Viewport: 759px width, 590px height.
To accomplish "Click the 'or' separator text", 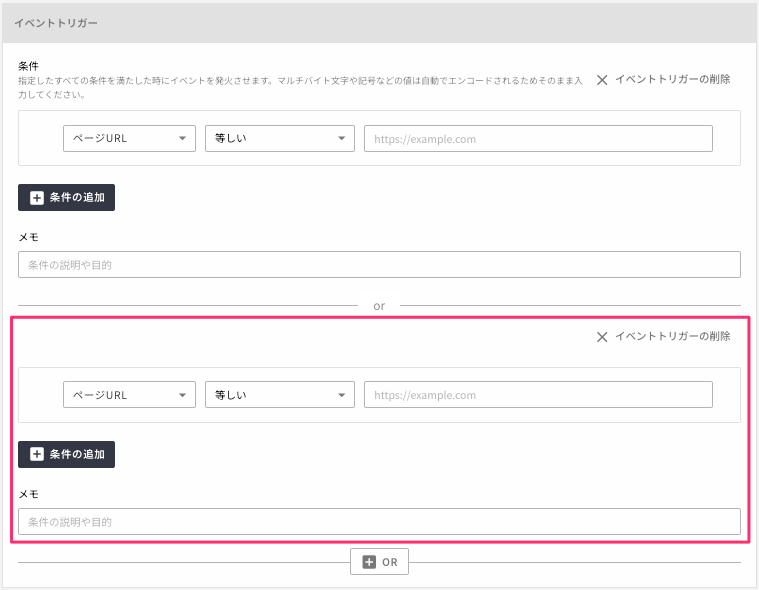I will coord(379,306).
